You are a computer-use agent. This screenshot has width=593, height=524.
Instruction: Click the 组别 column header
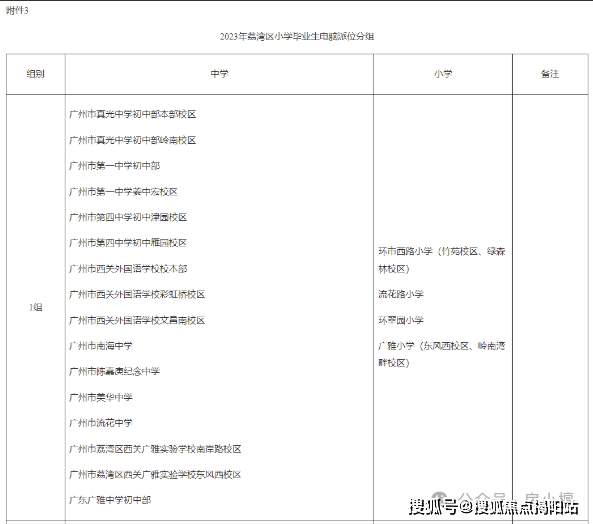click(36, 74)
